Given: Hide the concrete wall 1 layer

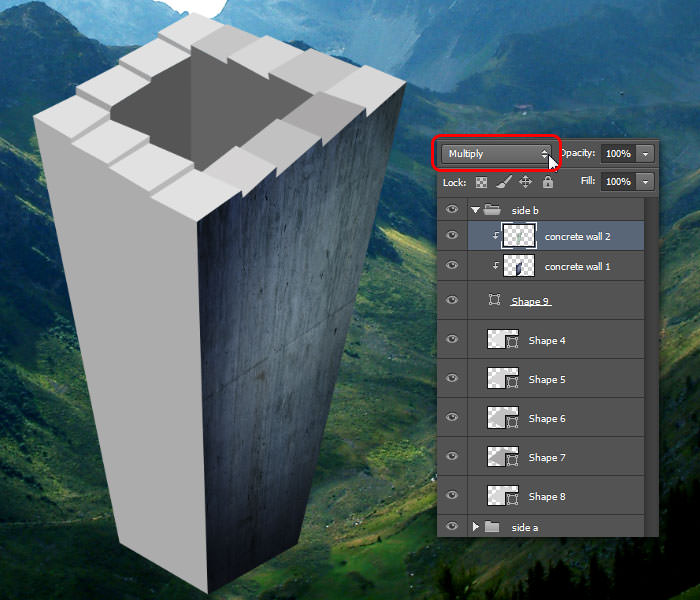Looking at the screenshot, I should click(452, 265).
